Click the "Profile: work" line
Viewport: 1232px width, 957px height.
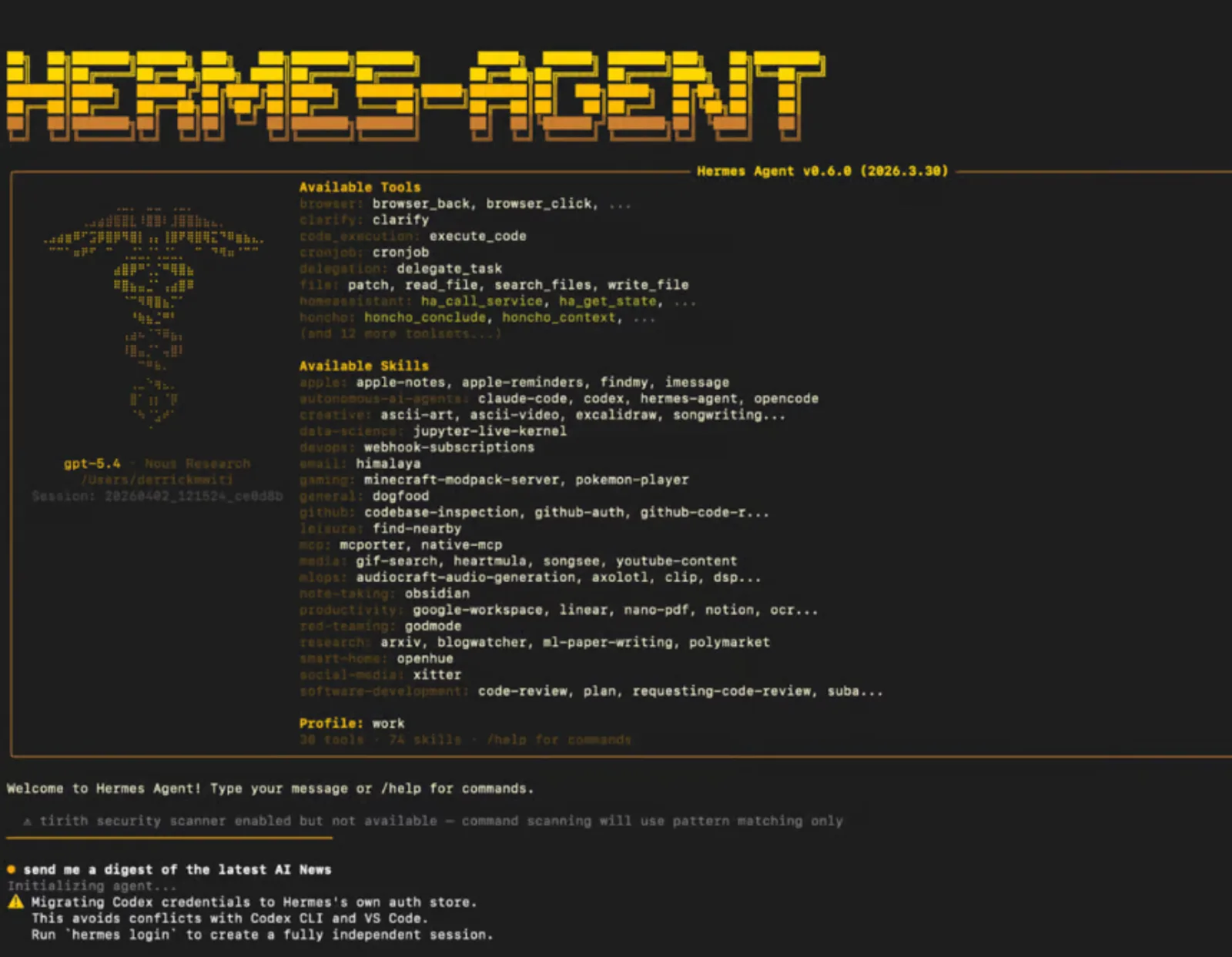click(x=351, y=723)
